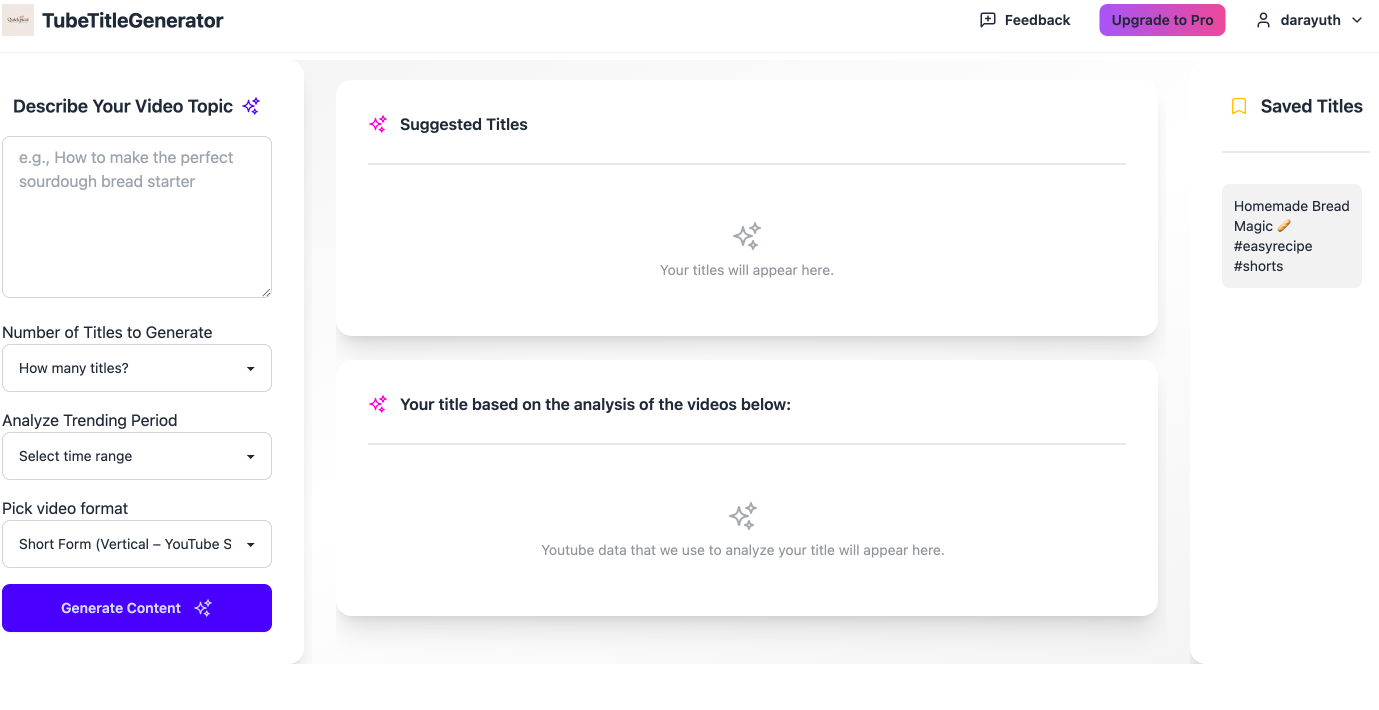Viewport: 1379px width, 710px height.
Task: Click the gray sparkle icon above Youtube data placeholder
Action: (743, 517)
